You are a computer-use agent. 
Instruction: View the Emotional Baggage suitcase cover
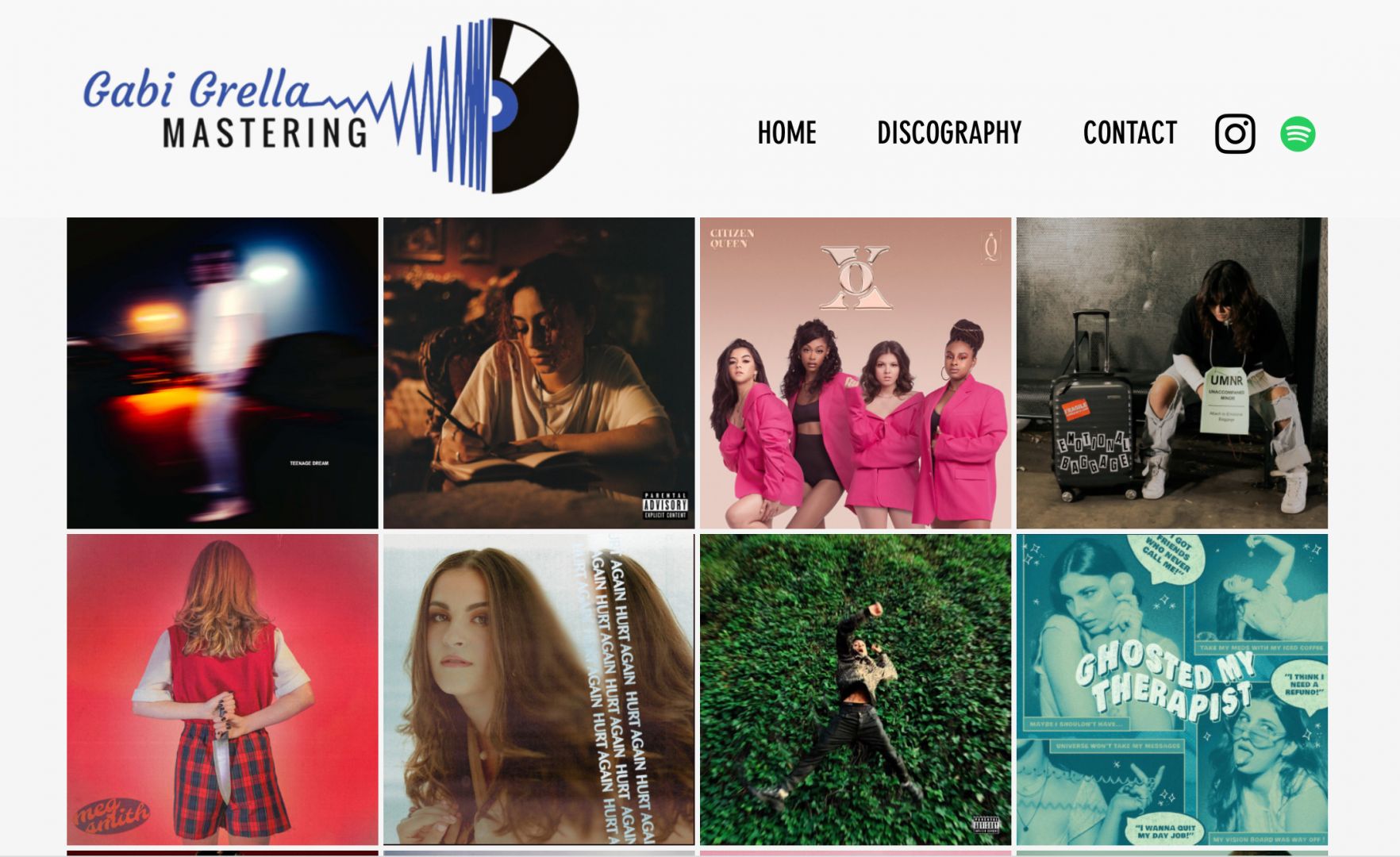[1172, 373]
